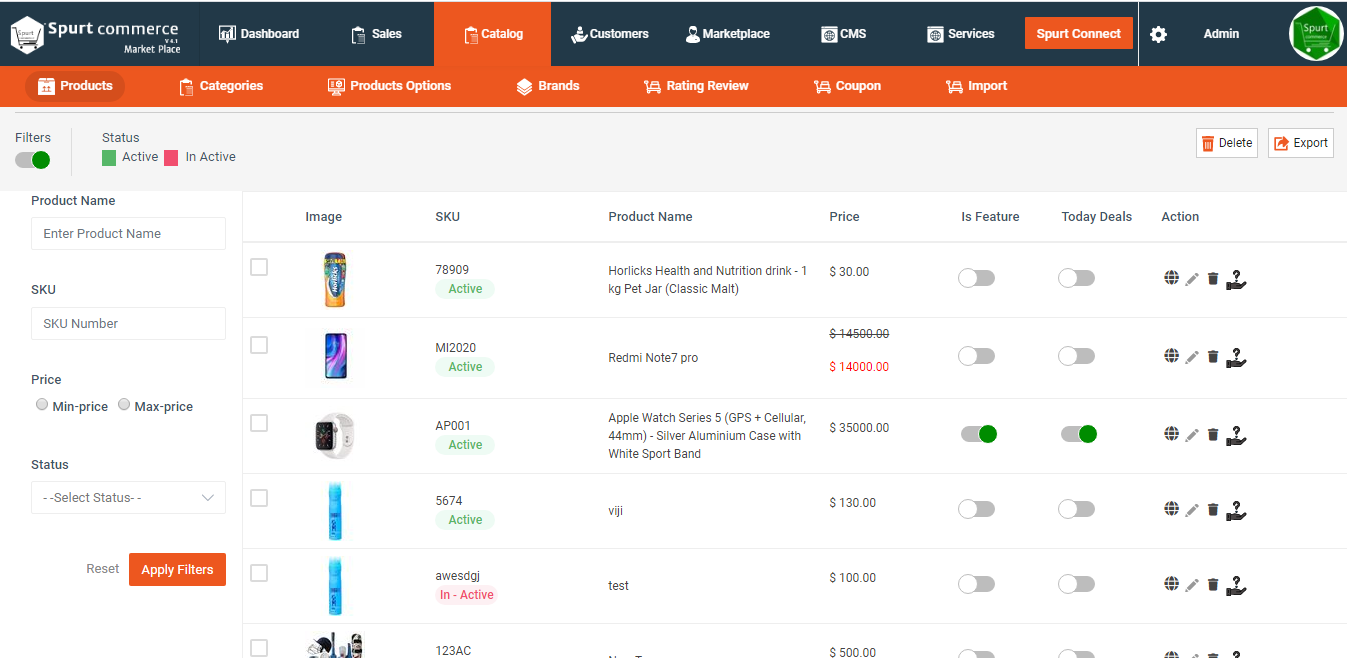Focus the SKU Number input field
The image size is (1347, 658).
[x=128, y=324]
